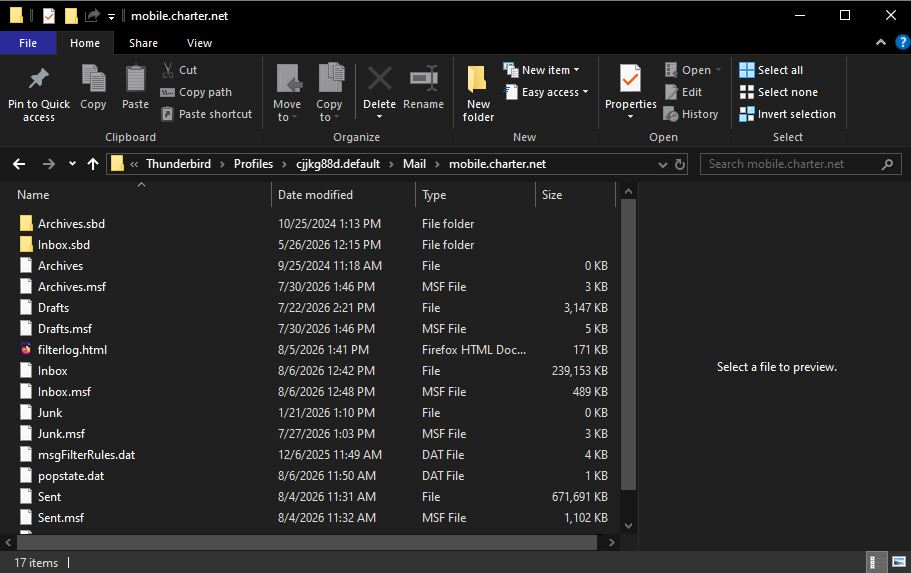The height and width of the screenshot is (573, 911).
Task: Navigate to cjjkg88d.default in breadcrumb
Action: click(338, 164)
